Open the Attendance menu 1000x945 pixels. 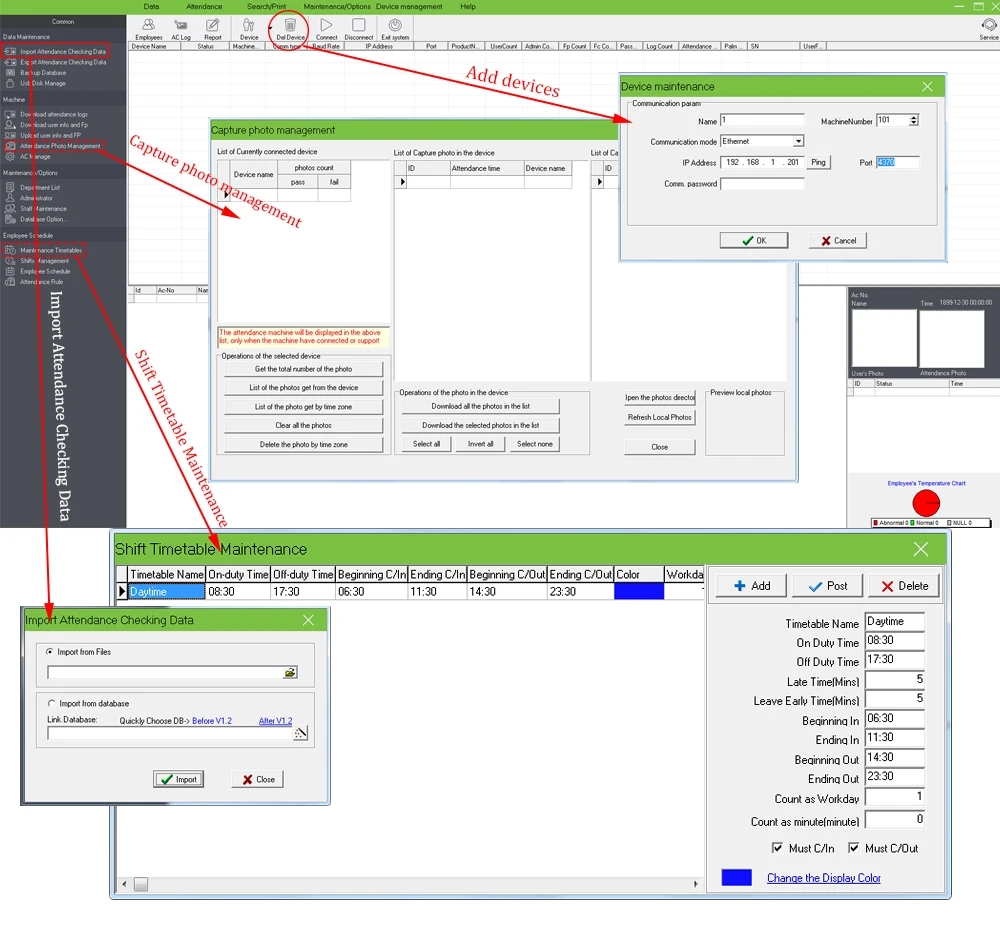click(x=204, y=6)
